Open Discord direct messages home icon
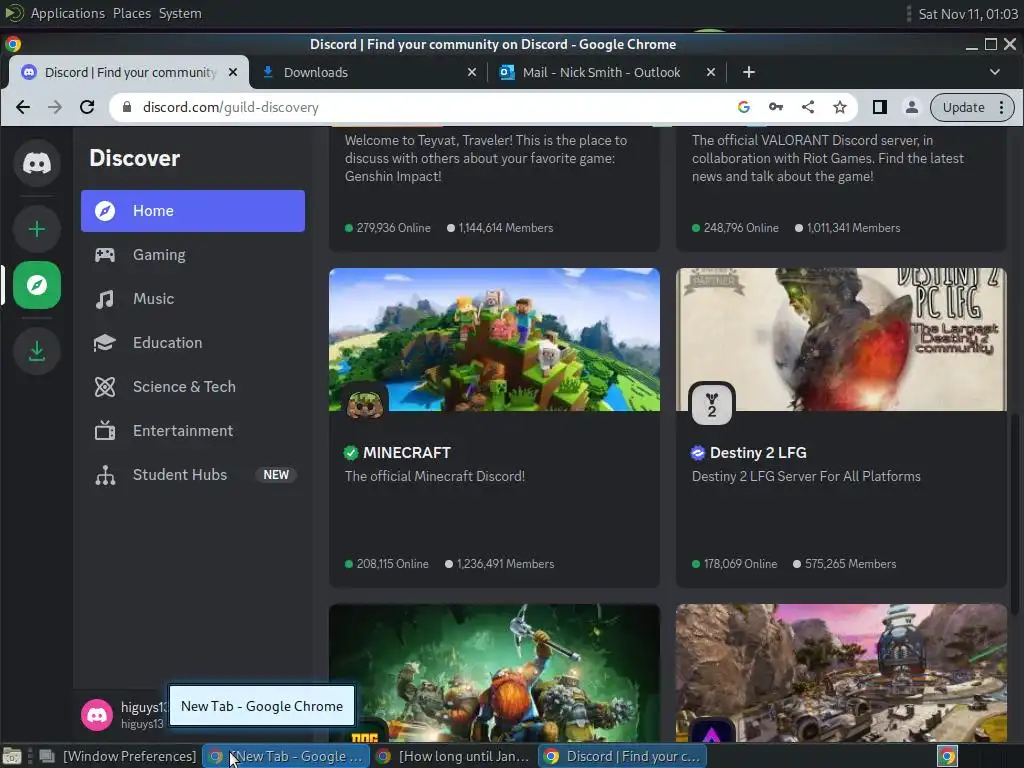This screenshot has height=768, width=1024. 37,163
